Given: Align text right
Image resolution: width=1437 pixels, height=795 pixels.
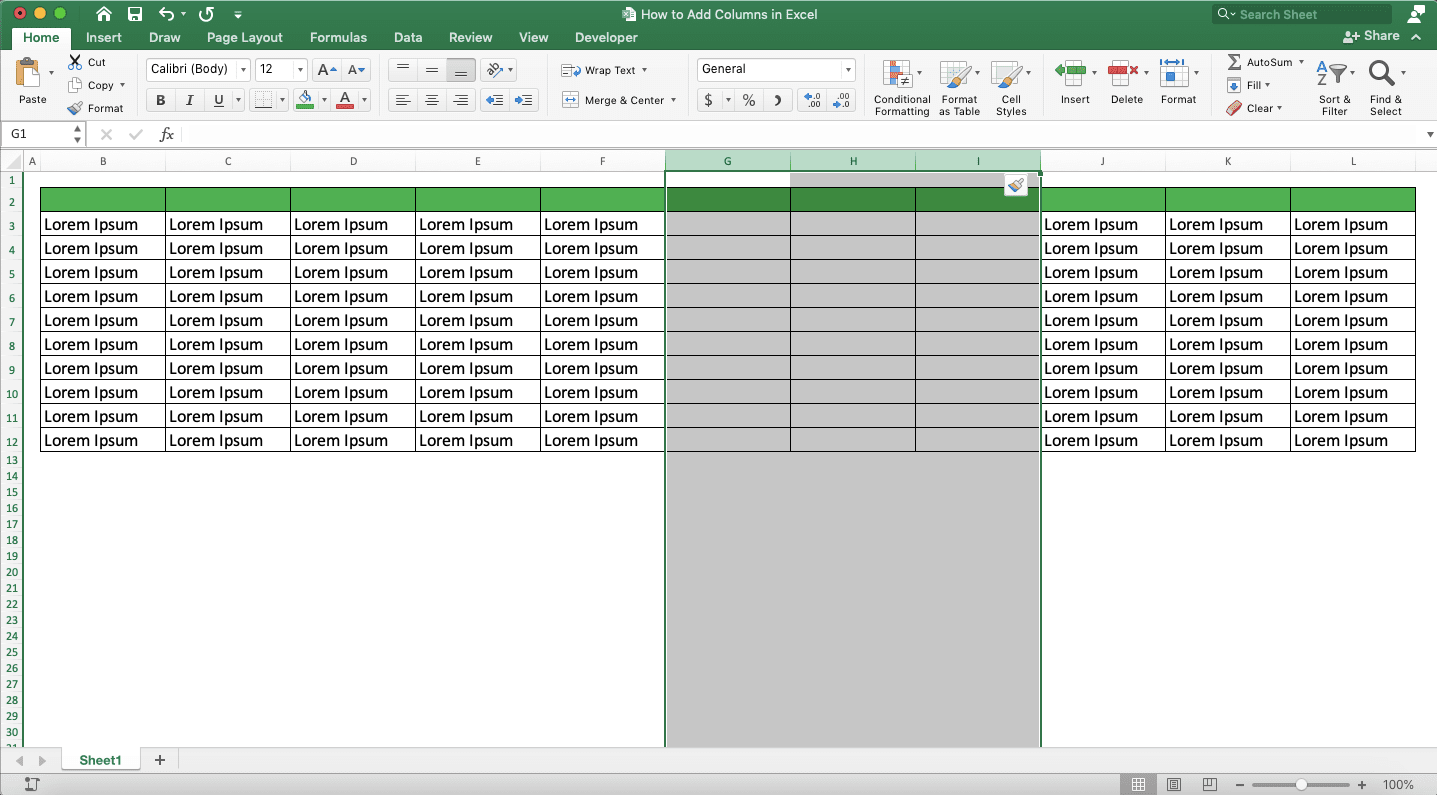Looking at the screenshot, I should click(x=461, y=100).
